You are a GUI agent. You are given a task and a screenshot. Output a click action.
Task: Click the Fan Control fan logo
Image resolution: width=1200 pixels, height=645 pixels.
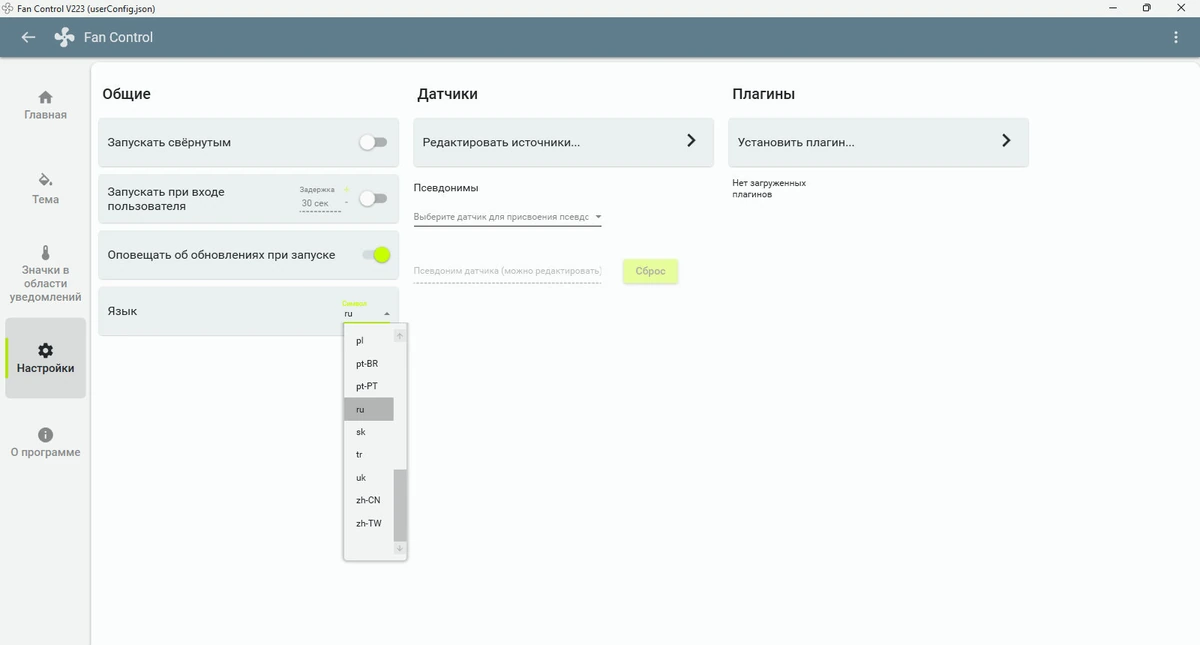tap(64, 37)
